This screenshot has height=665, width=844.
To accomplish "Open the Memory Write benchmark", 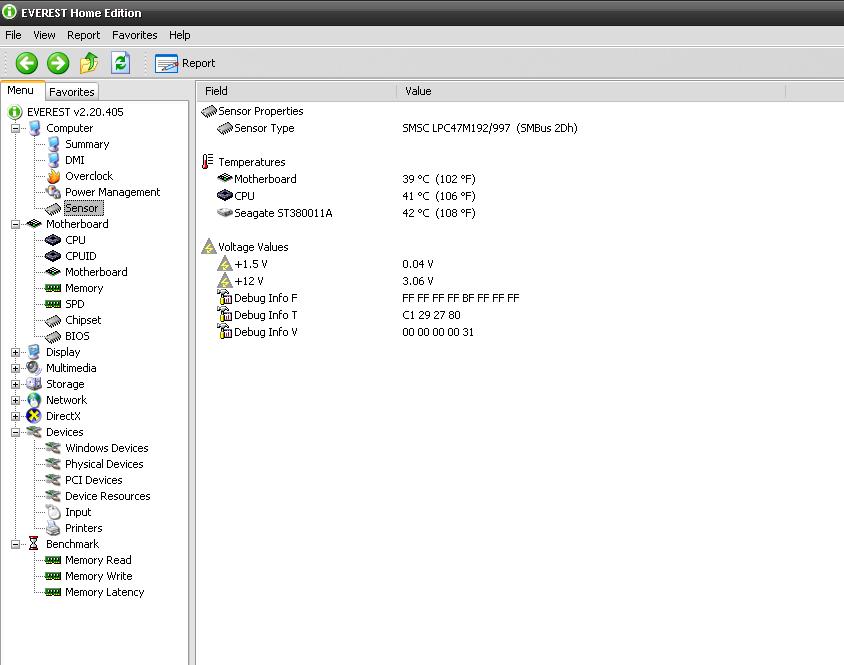I will (x=99, y=576).
